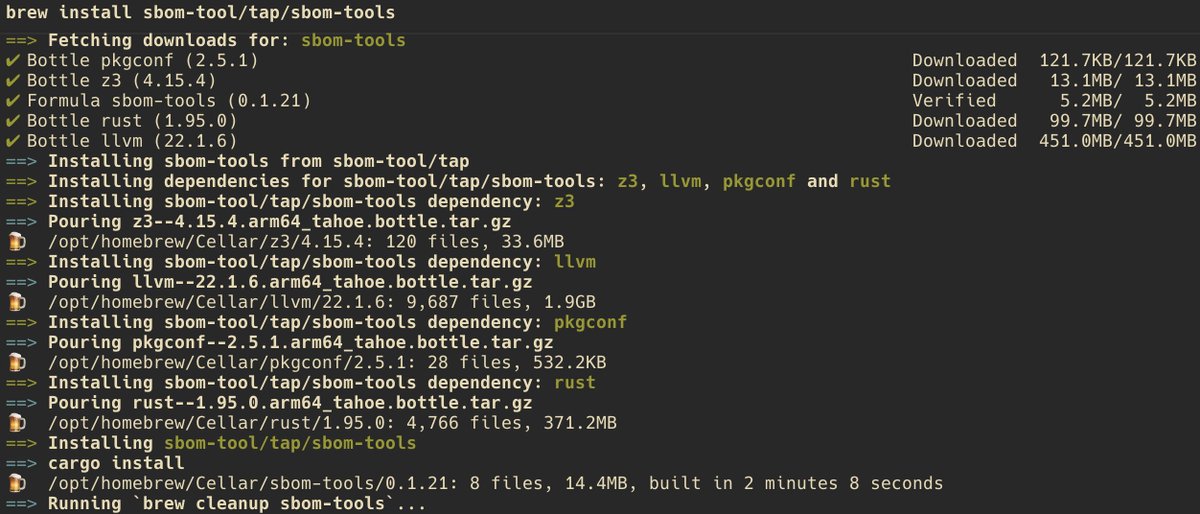
Task: Click the beer mug icon on the sbom-tools Cellar line
Action: coord(15,483)
